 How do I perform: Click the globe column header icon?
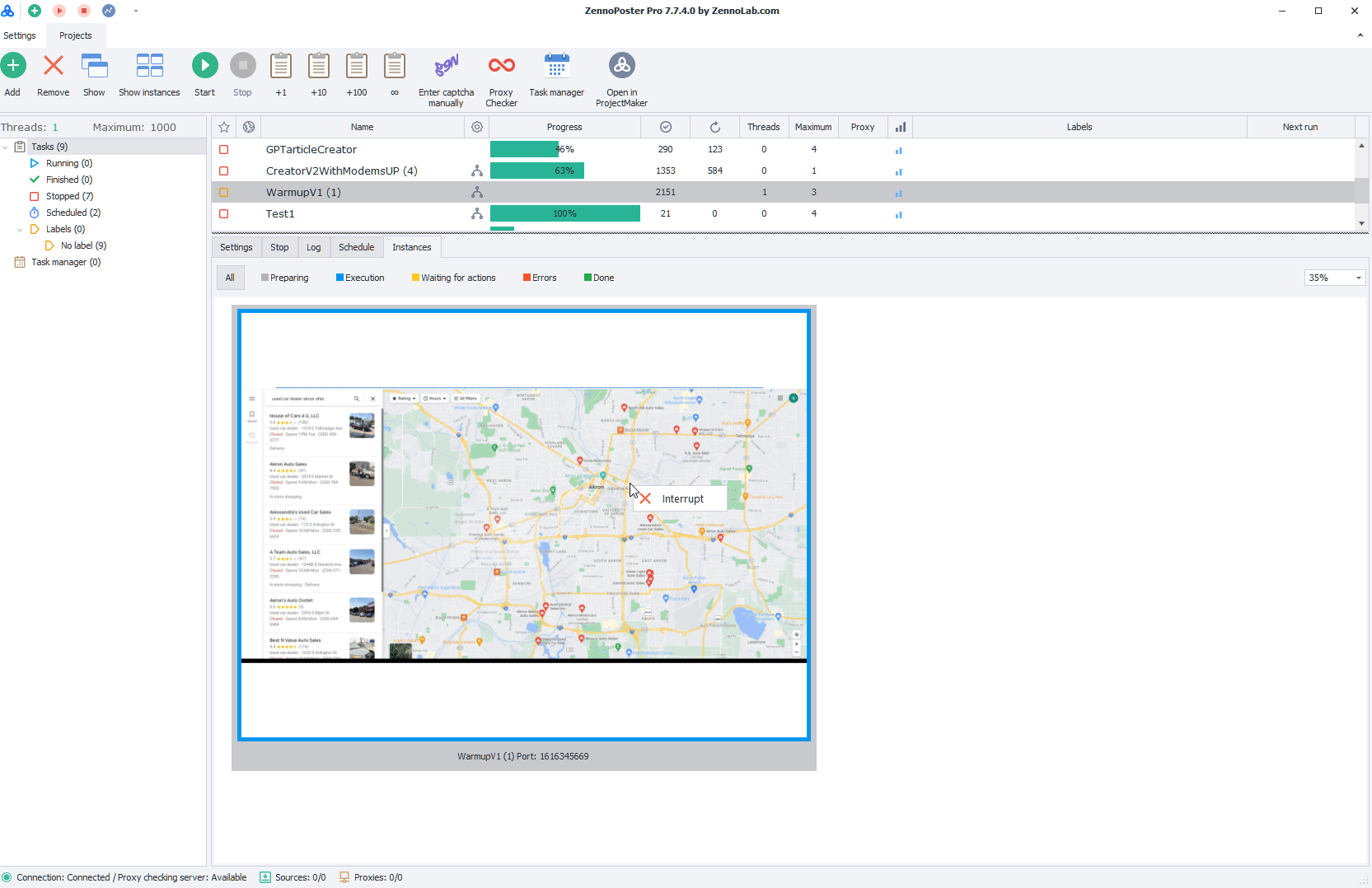coord(249,127)
